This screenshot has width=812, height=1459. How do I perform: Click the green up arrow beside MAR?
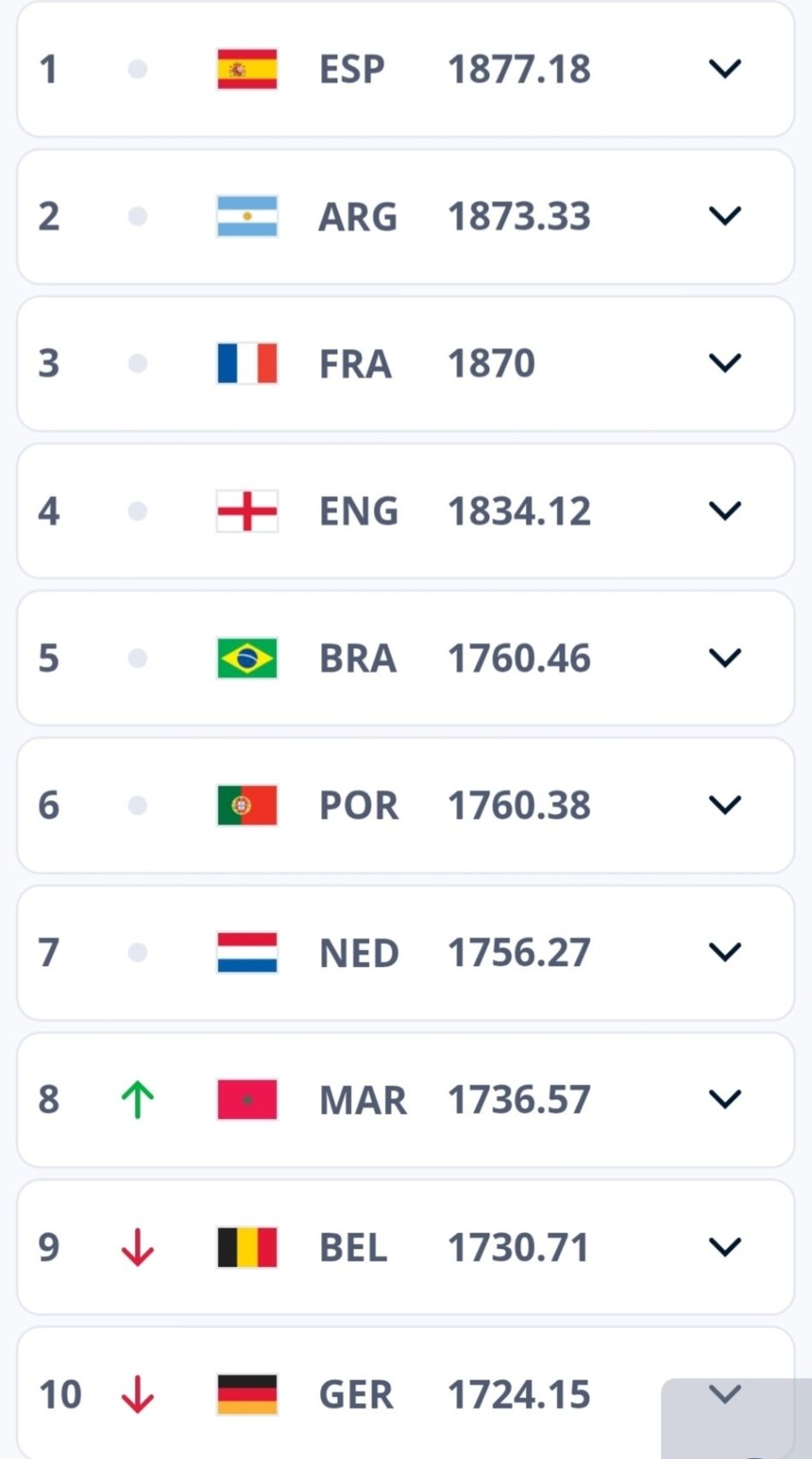tap(137, 1099)
